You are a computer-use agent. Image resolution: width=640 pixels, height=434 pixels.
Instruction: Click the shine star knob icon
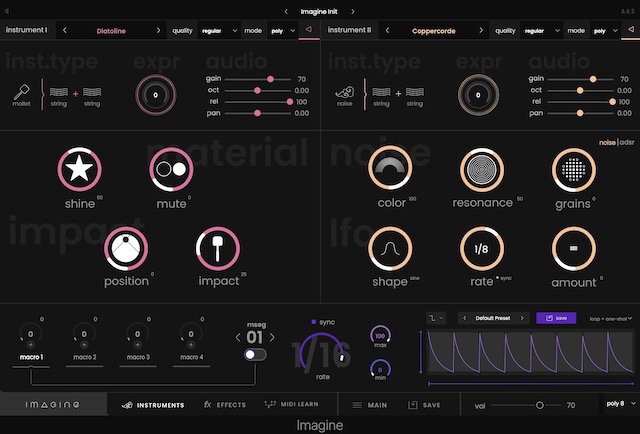[80, 168]
